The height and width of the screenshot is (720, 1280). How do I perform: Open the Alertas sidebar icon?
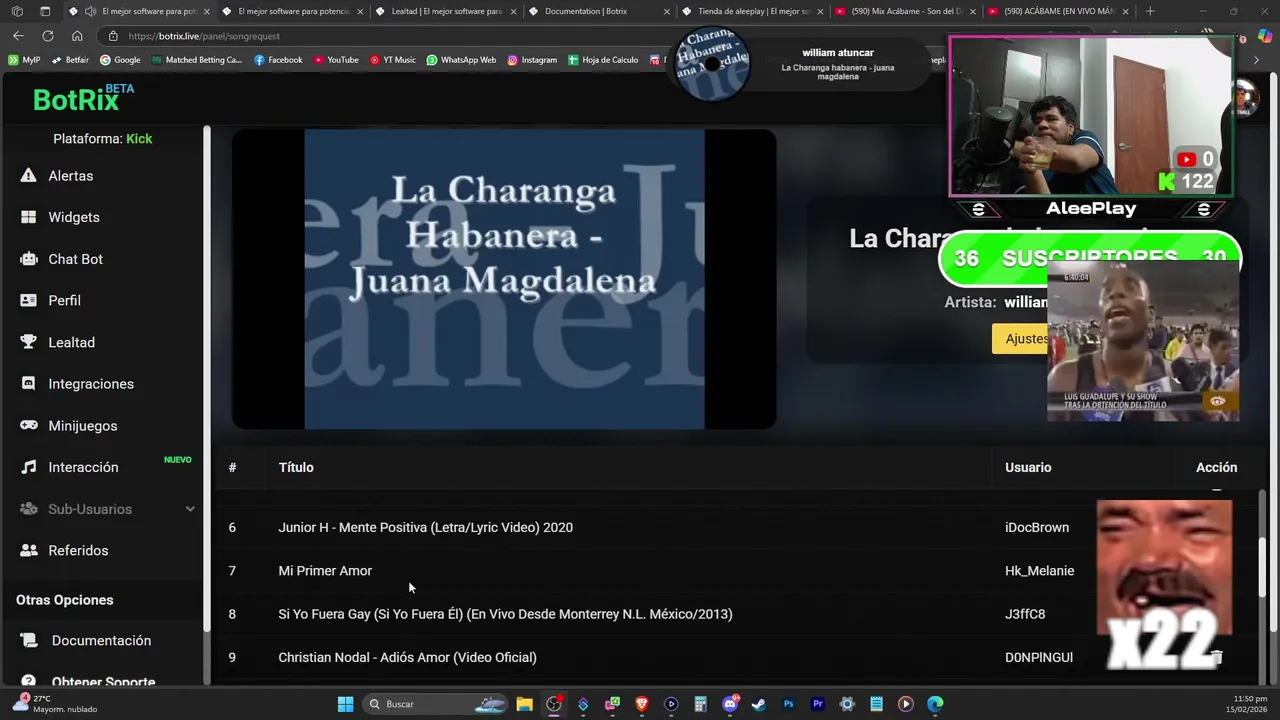(x=29, y=176)
